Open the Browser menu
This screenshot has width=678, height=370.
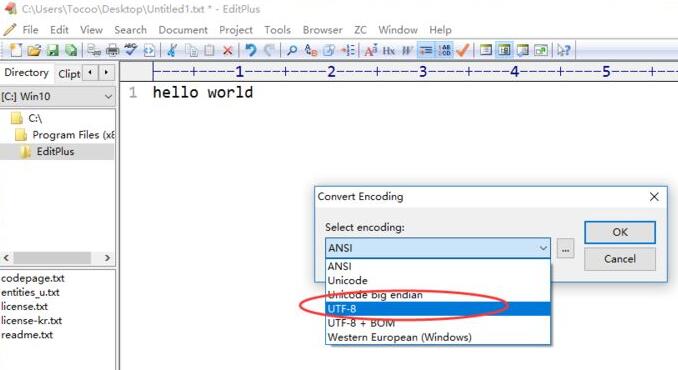(x=323, y=30)
